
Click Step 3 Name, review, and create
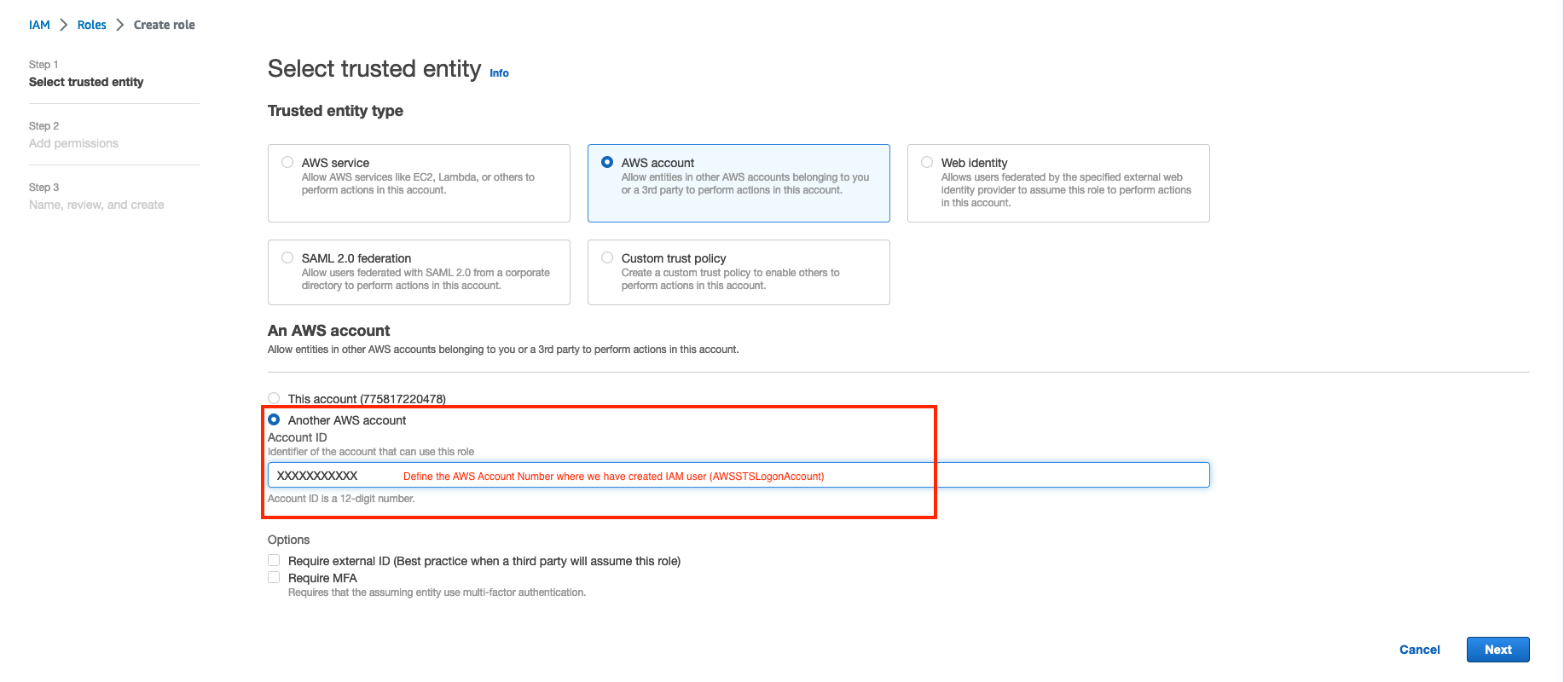click(x=90, y=204)
